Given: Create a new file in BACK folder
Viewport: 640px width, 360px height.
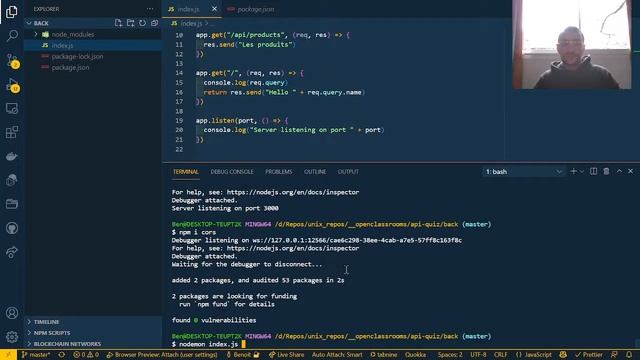Looking at the screenshot, I should pyautogui.click(x=118, y=23).
